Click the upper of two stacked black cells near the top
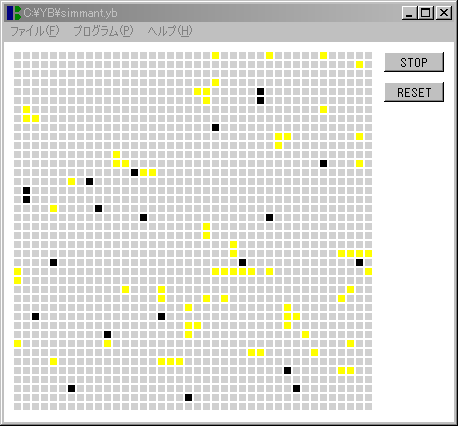458x426 pixels. [x=260, y=91]
